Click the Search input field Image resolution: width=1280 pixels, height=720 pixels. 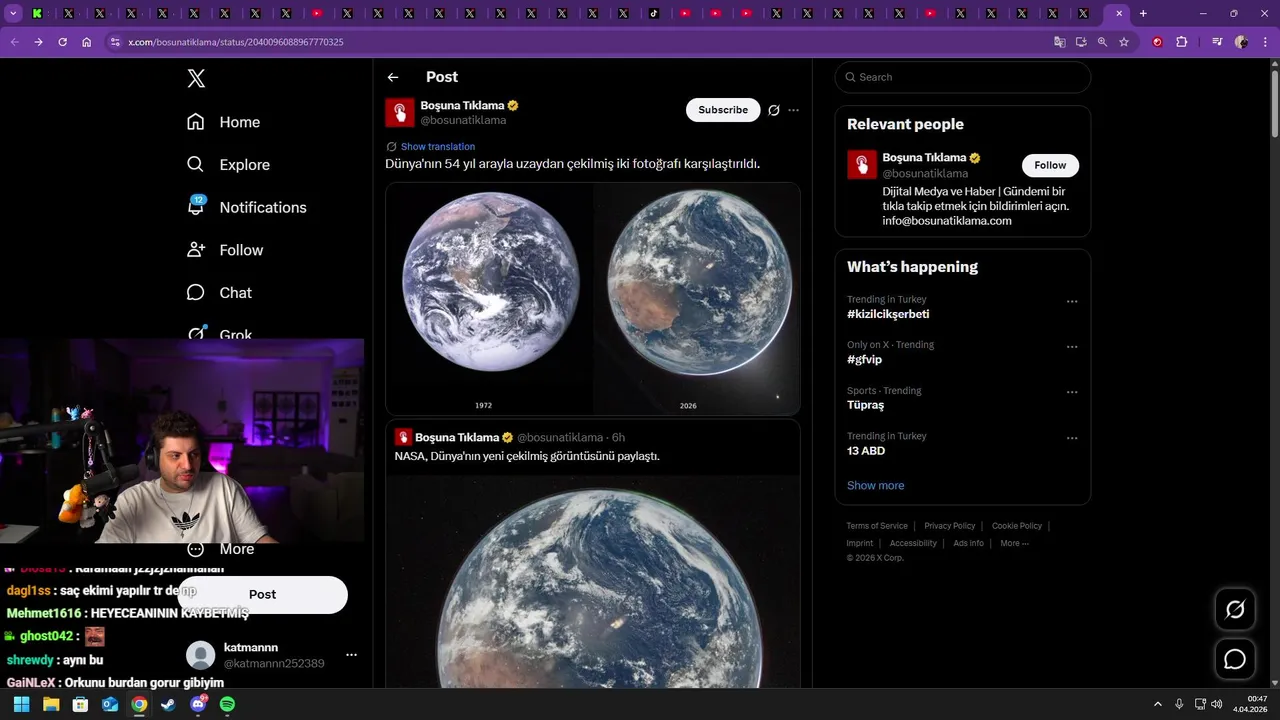coord(963,77)
